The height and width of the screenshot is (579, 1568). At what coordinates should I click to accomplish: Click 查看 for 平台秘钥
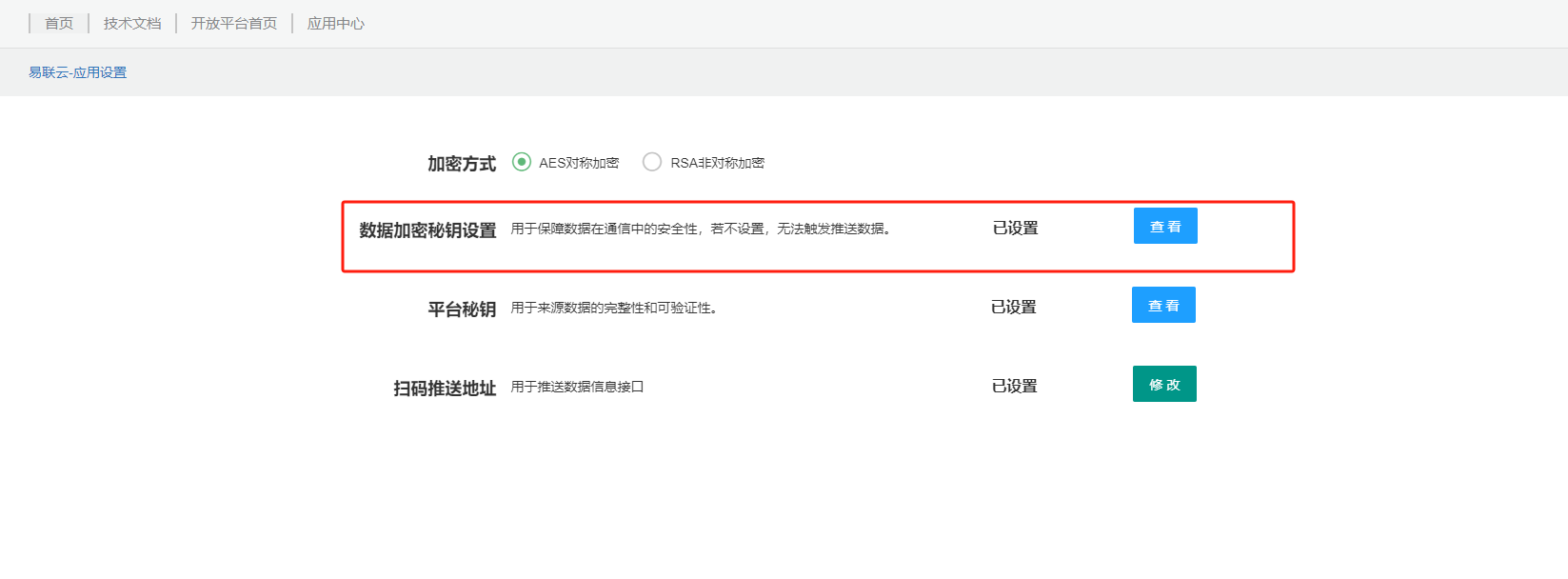[1163, 306]
